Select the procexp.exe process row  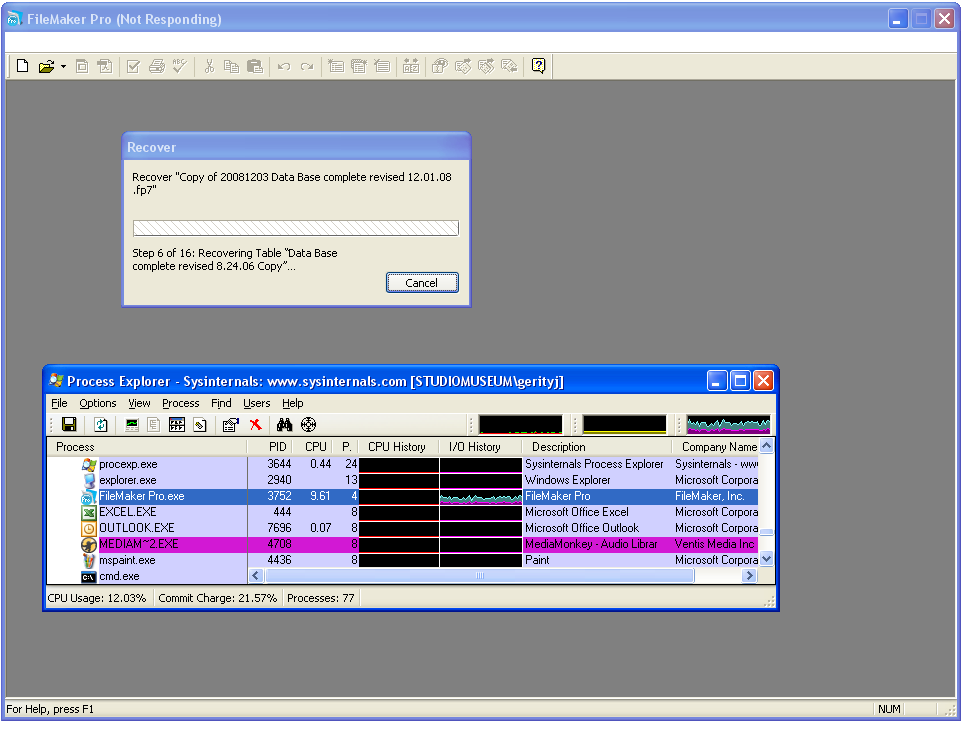tap(403, 464)
